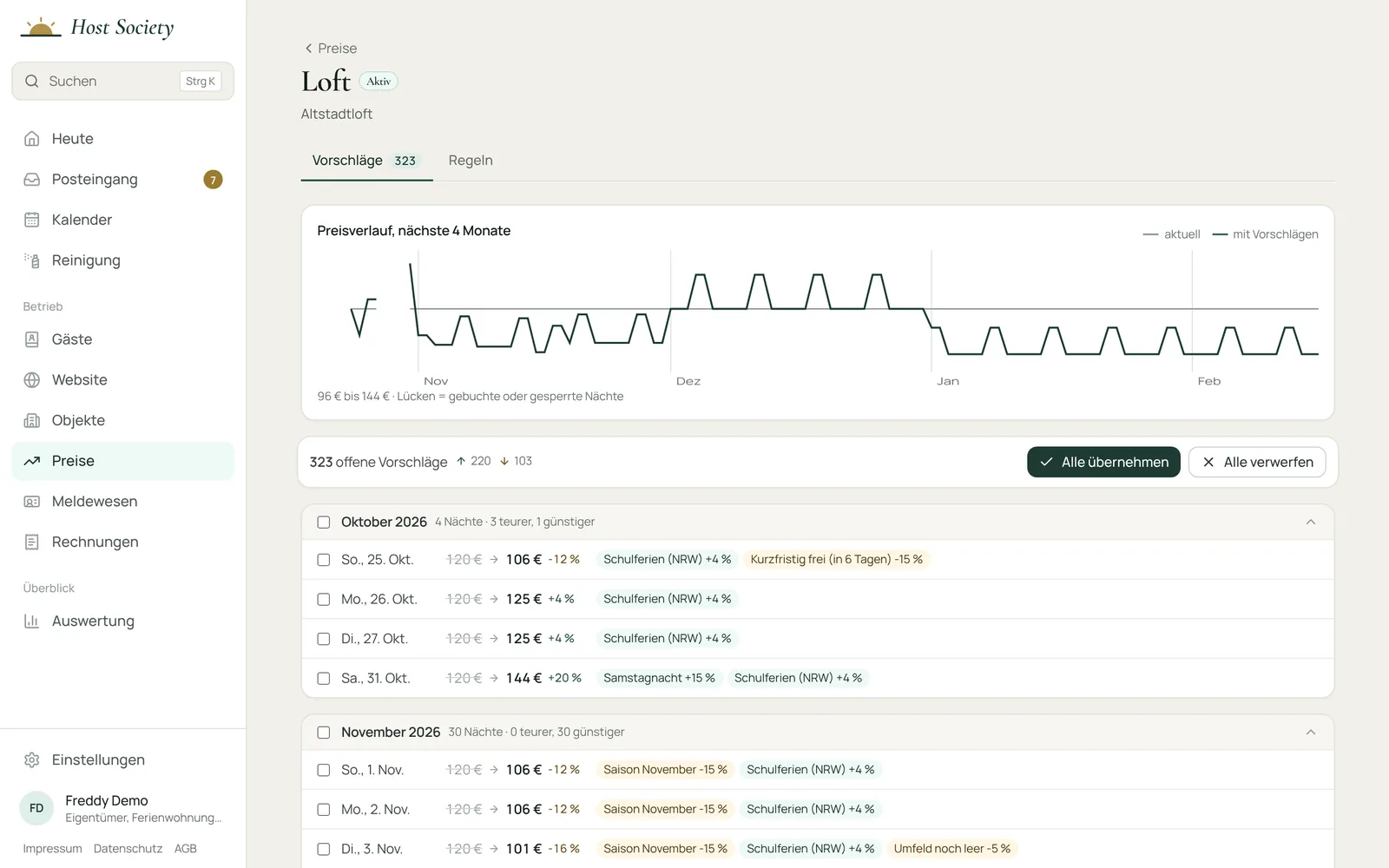Screen dimensions: 1389x868
Task: Open the AGB link
Action: tap(186, 849)
